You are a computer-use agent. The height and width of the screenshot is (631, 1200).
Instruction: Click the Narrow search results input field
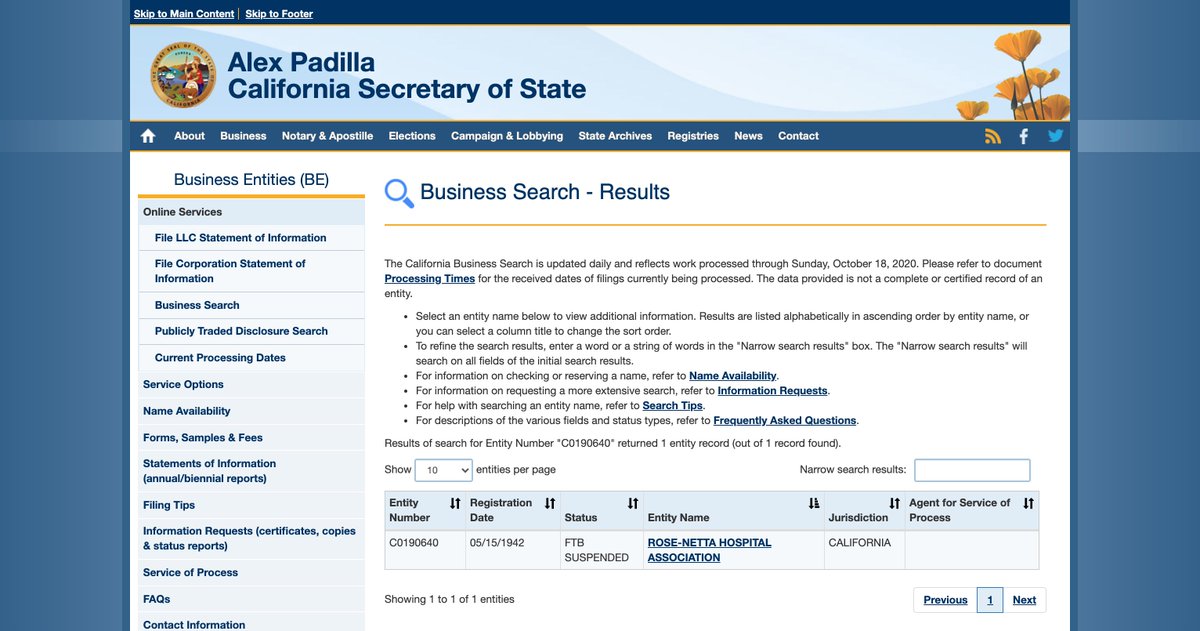(971, 470)
